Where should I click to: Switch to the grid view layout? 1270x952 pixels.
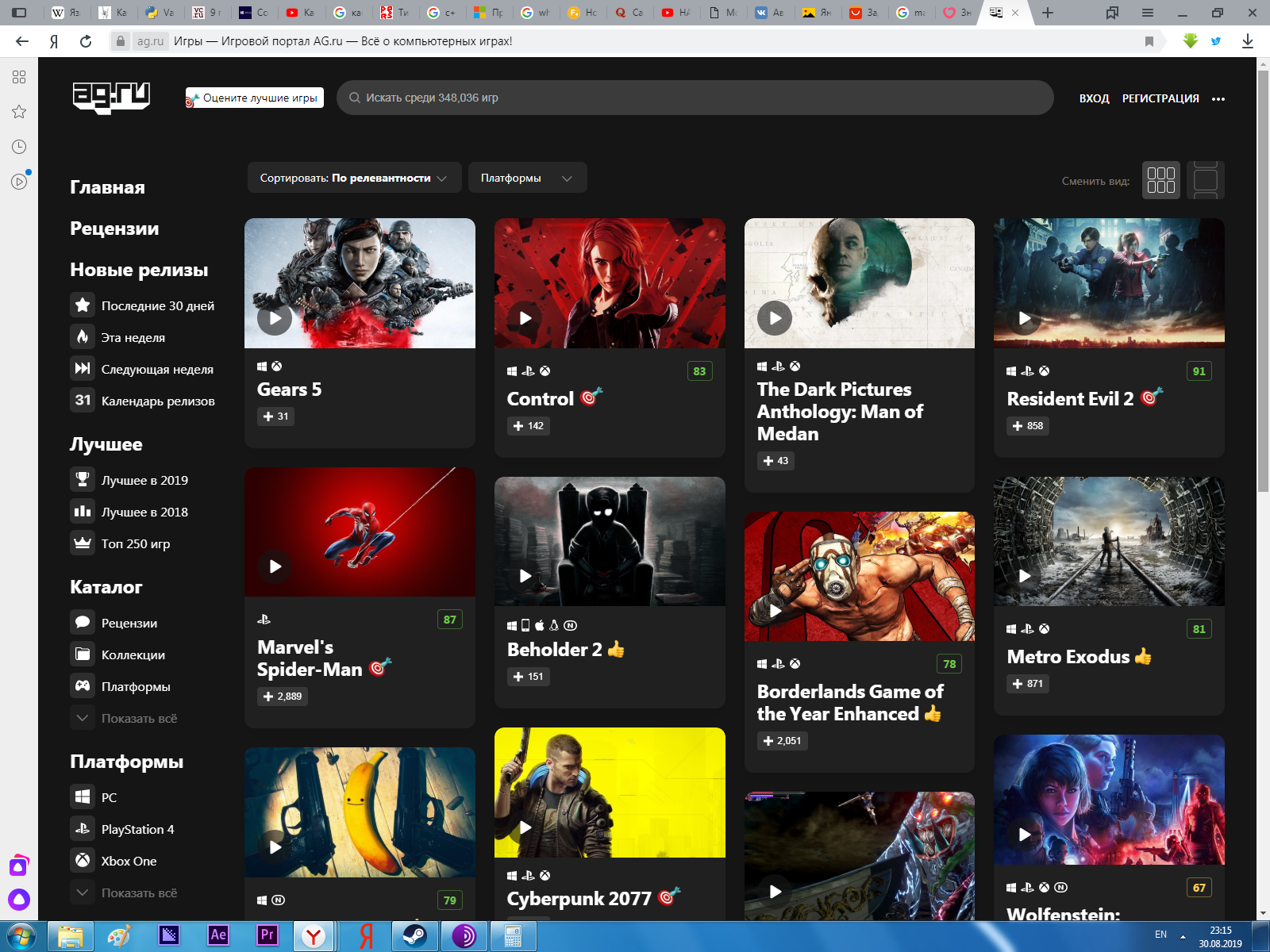click(1161, 180)
